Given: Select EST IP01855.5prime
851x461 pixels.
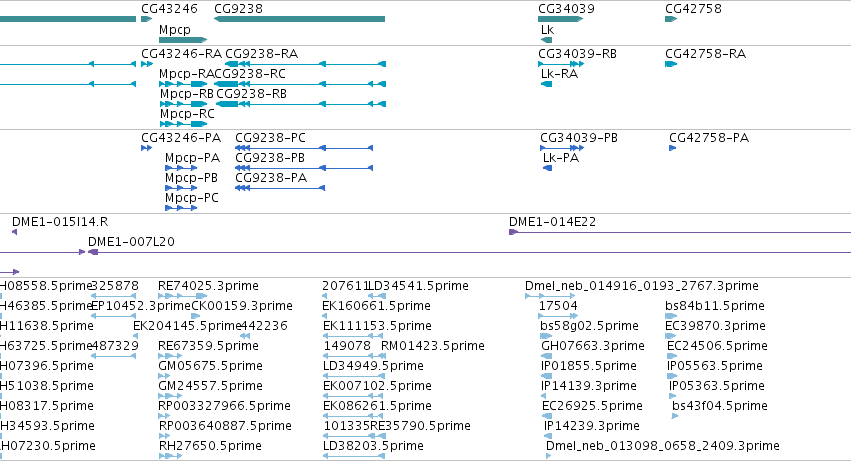Looking at the screenshot, I should tap(588, 367).
